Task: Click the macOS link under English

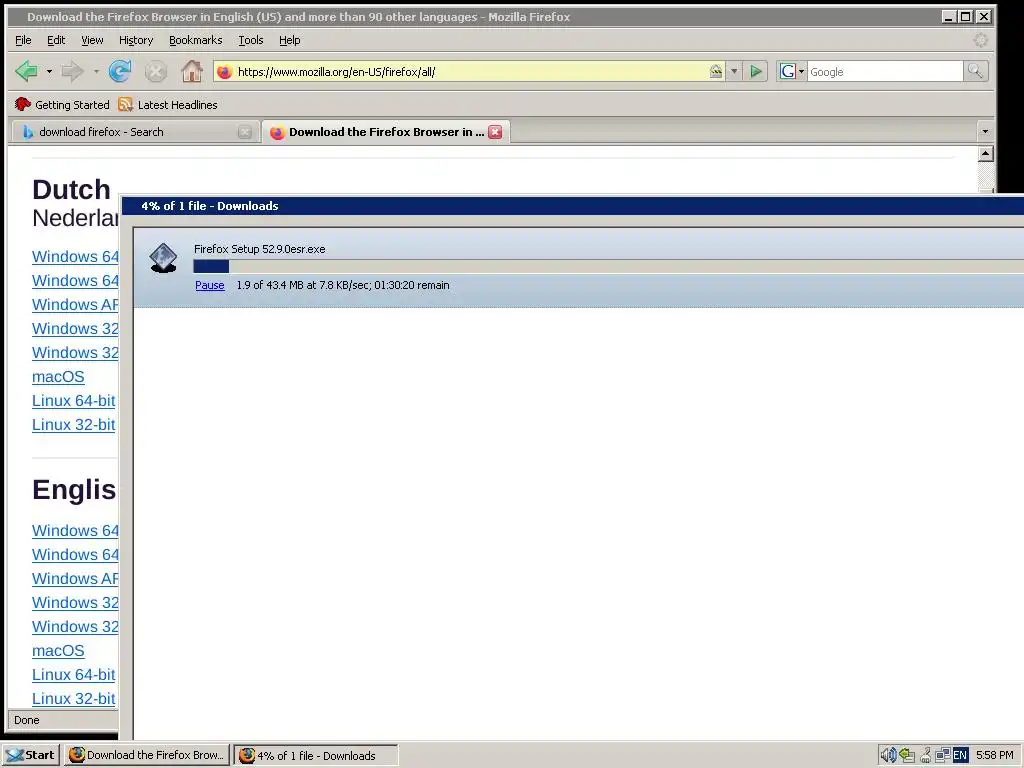Action: [x=58, y=650]
